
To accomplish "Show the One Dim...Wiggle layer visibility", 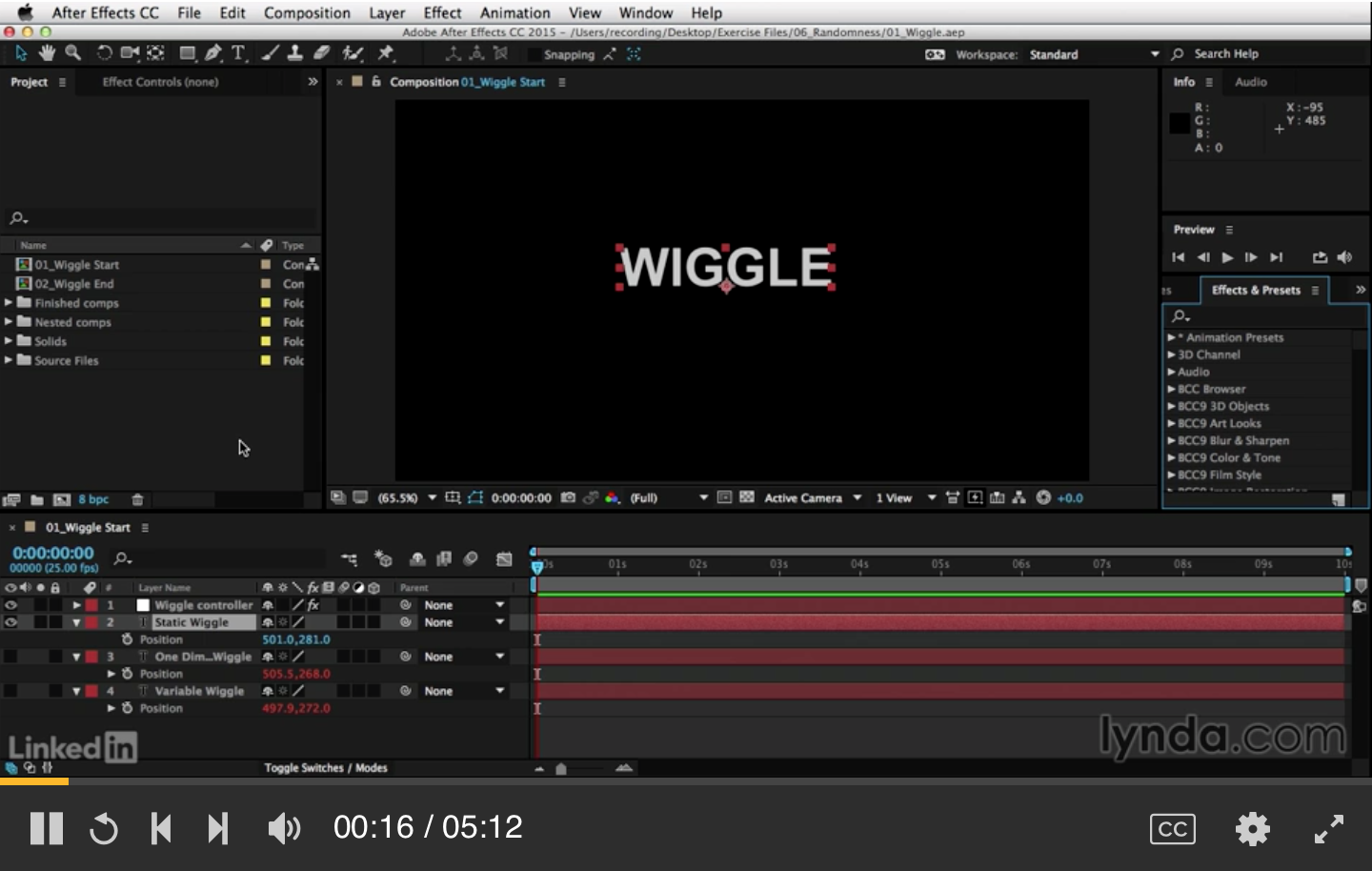I will [x=10, y=657].
